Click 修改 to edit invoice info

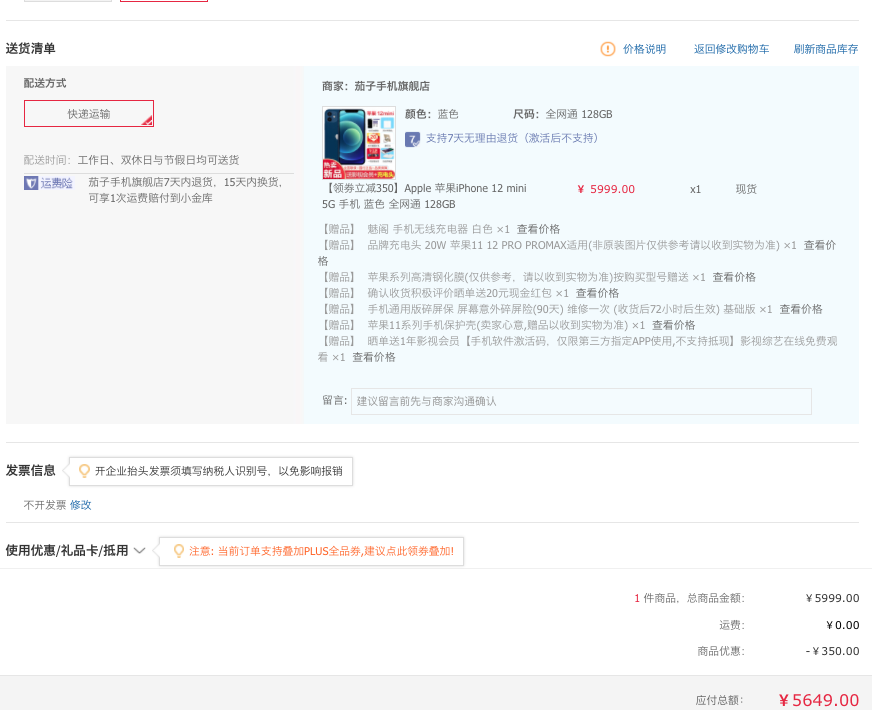80,505
